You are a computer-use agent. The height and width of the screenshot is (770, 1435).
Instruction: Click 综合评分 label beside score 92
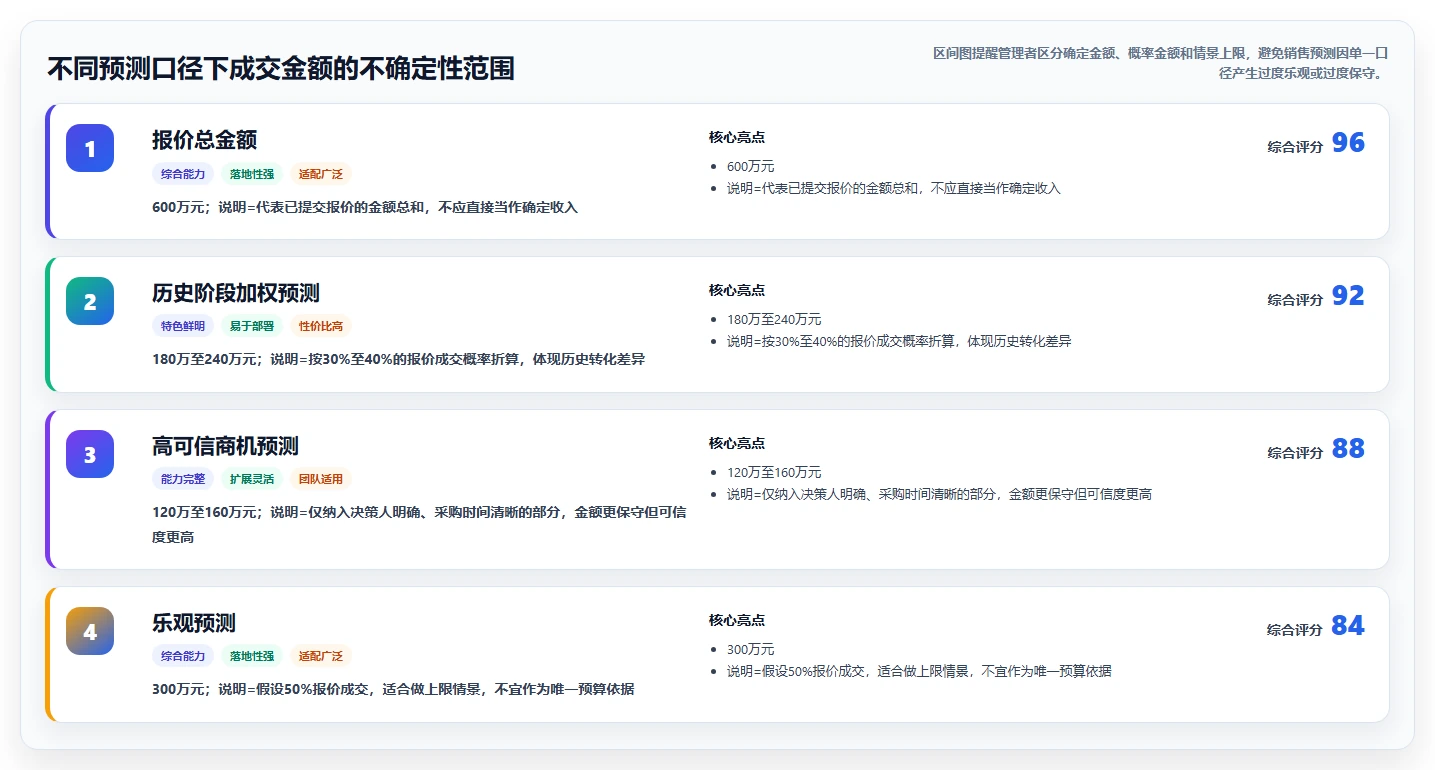pos(1295,300)
